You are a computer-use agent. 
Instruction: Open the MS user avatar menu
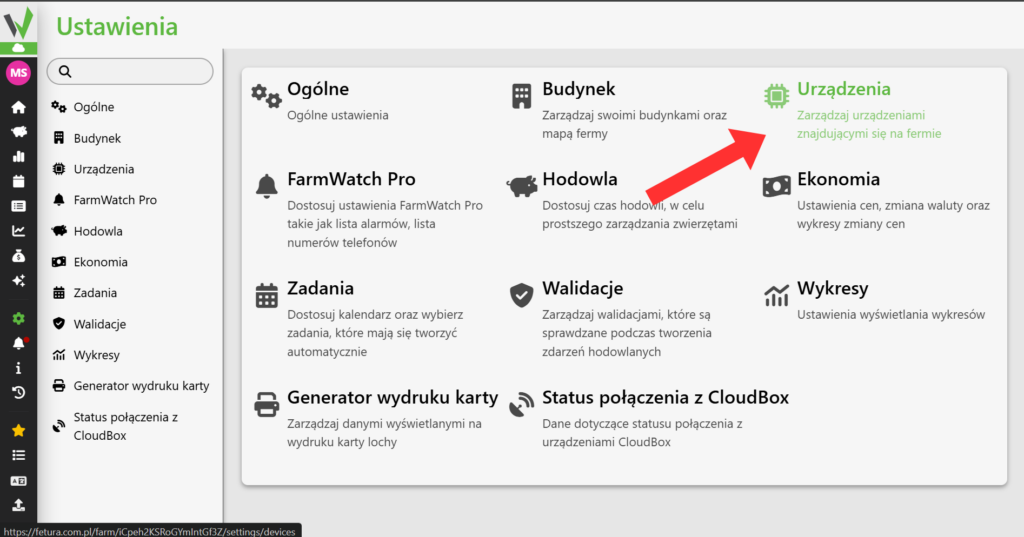coord(18,73)
